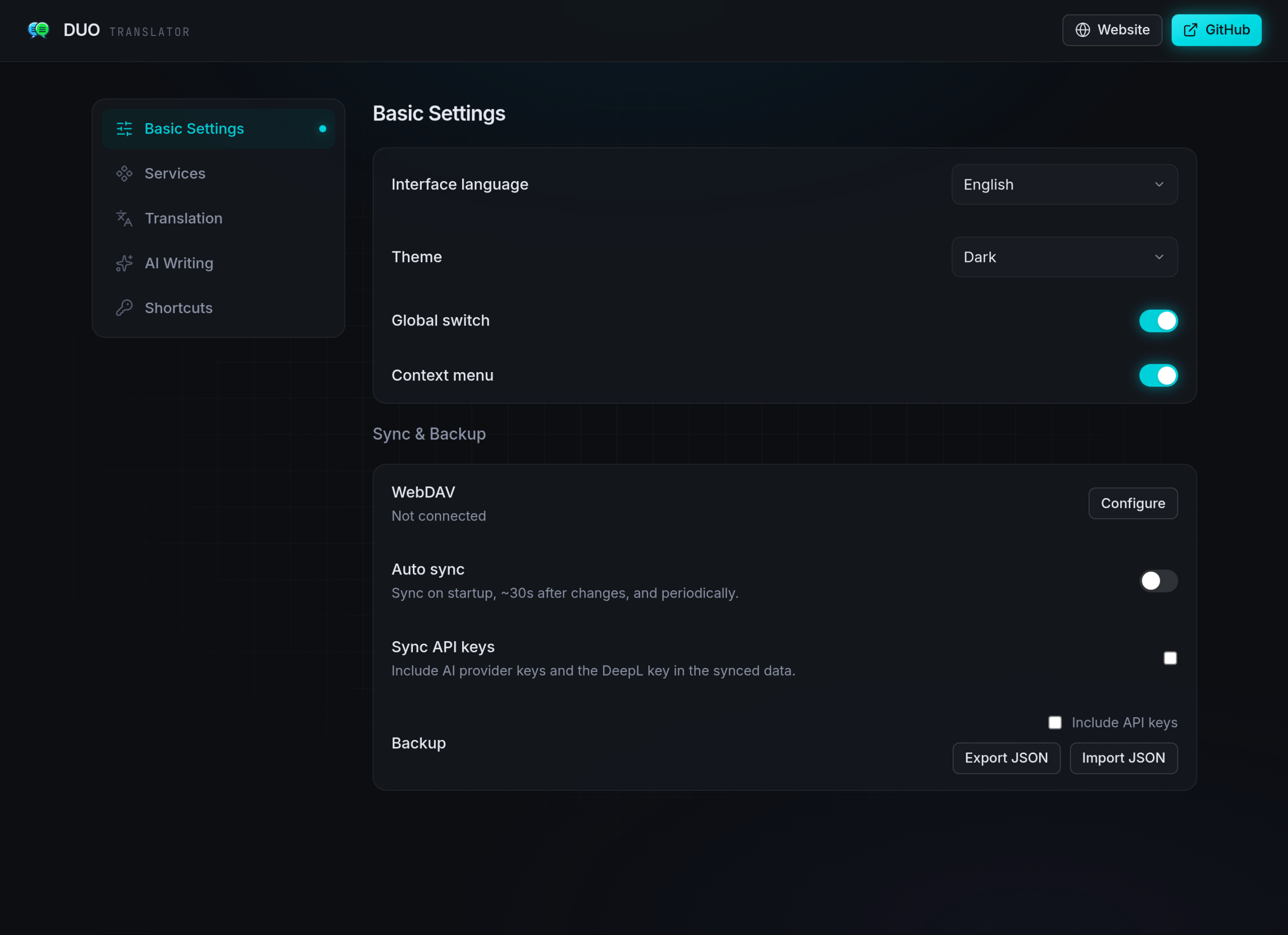This screenshot has height=935, width=1288.
Task: Open the Interface language dropdown
Action: (x=1064, y=184)
